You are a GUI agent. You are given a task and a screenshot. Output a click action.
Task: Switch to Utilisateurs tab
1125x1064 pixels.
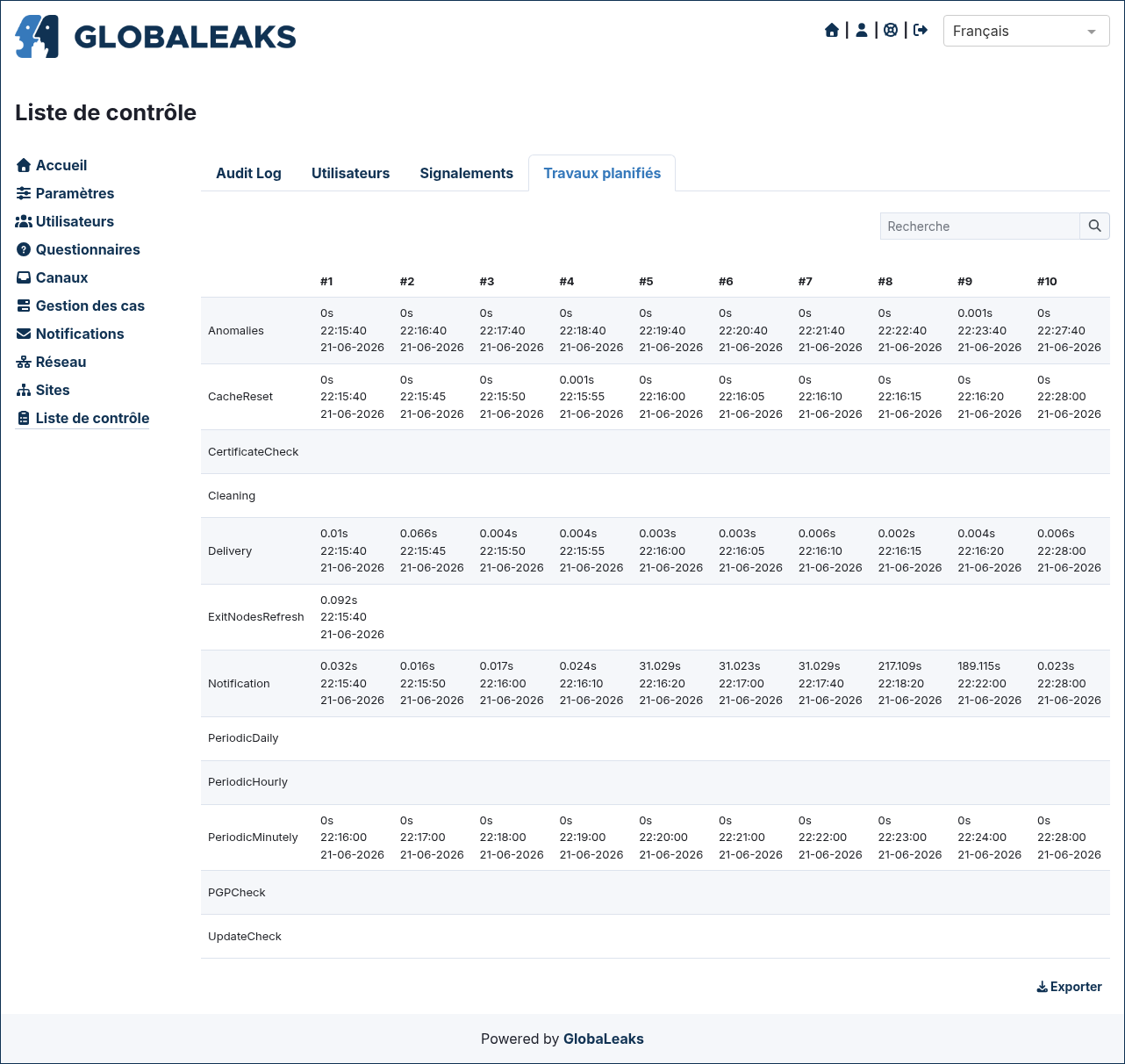(350, 173)
